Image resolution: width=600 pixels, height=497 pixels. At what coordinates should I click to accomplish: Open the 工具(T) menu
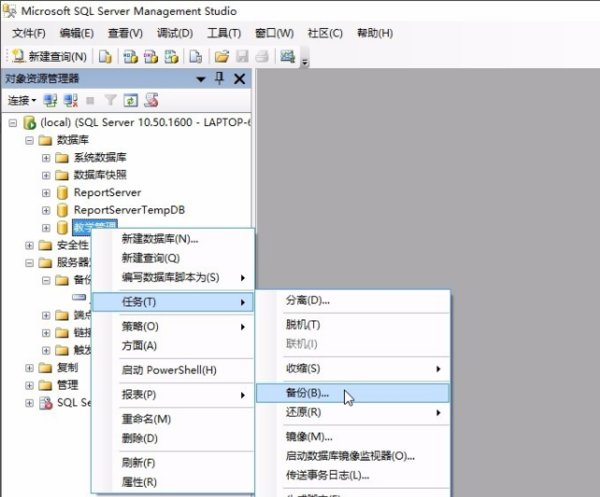224,33
